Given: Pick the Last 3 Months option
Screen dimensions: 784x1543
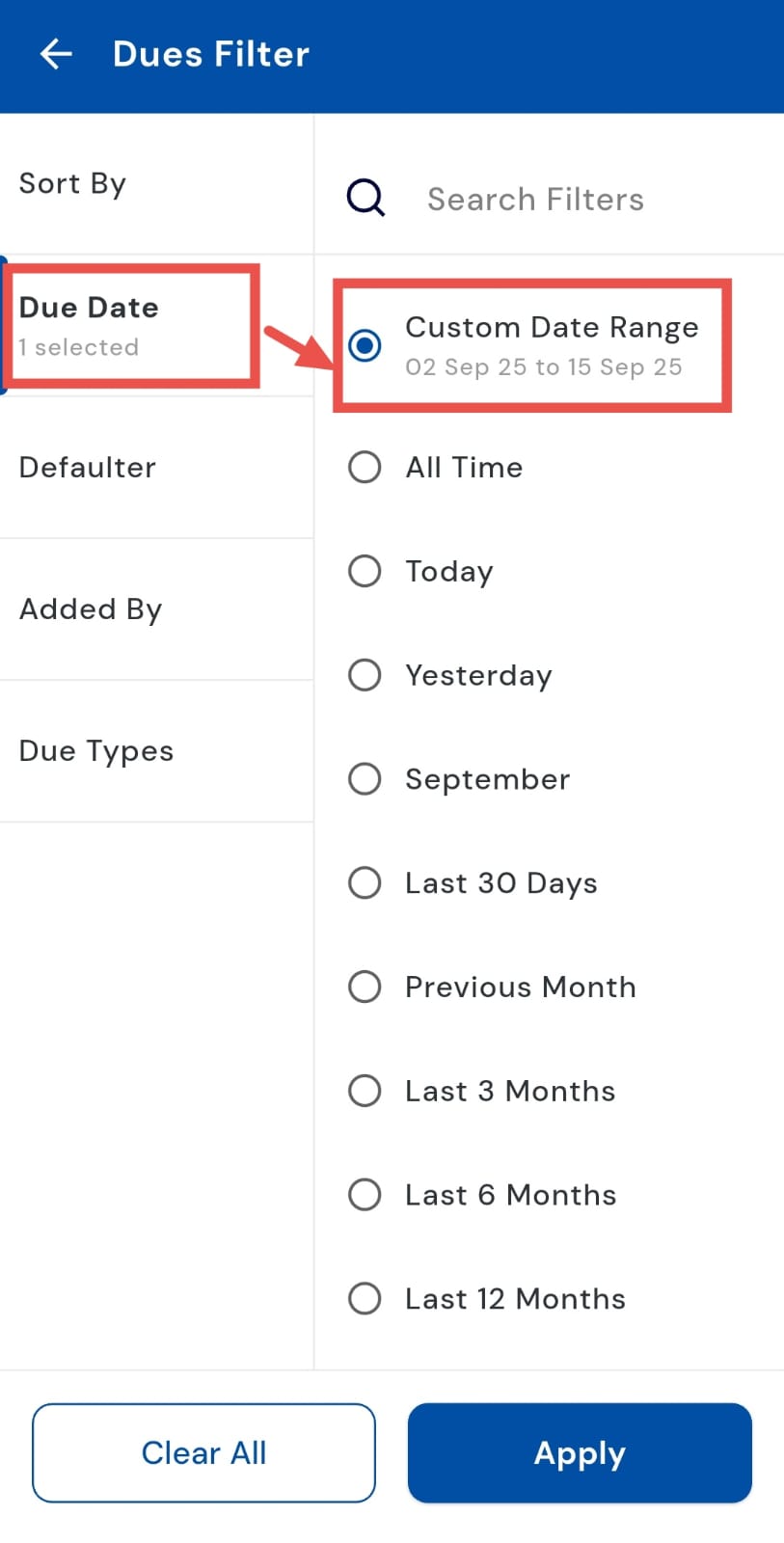Looking at the screenshot, I should click(365, 1091).
